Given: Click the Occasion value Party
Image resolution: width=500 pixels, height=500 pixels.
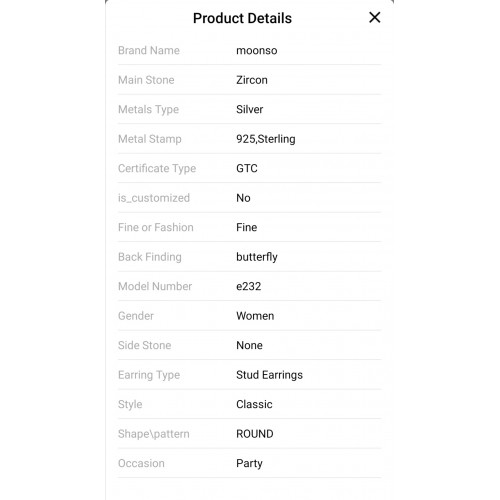Looking at the screenshot, I should [x=249, y=463].
